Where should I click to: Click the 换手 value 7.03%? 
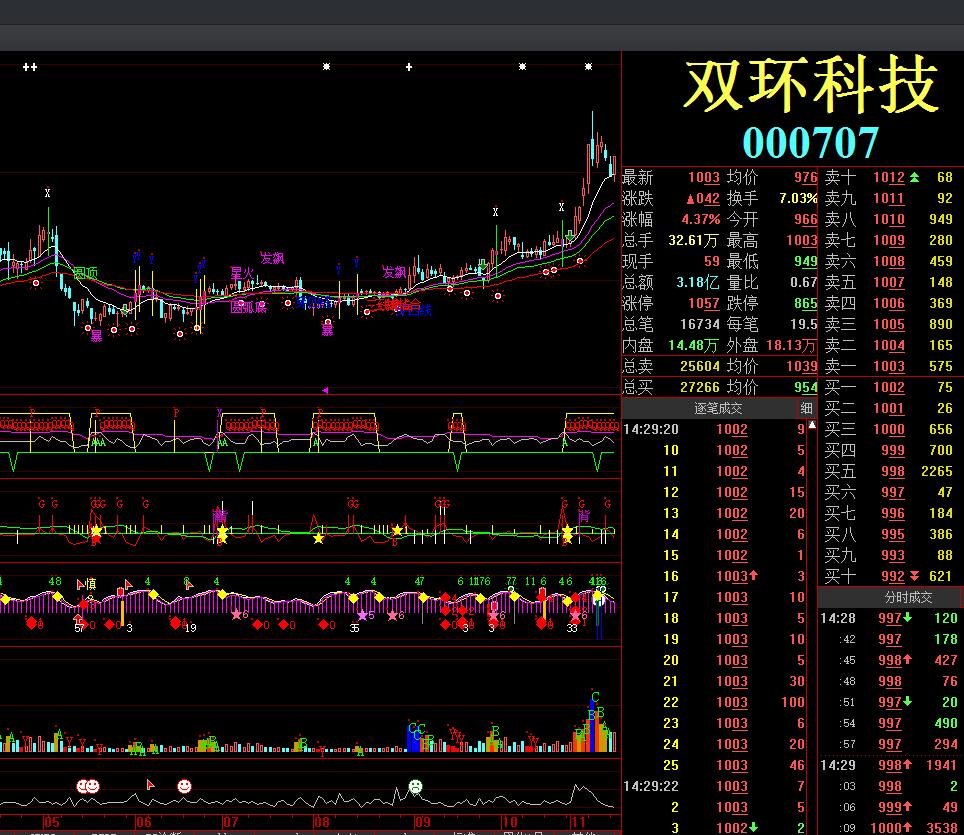point(798,199)
